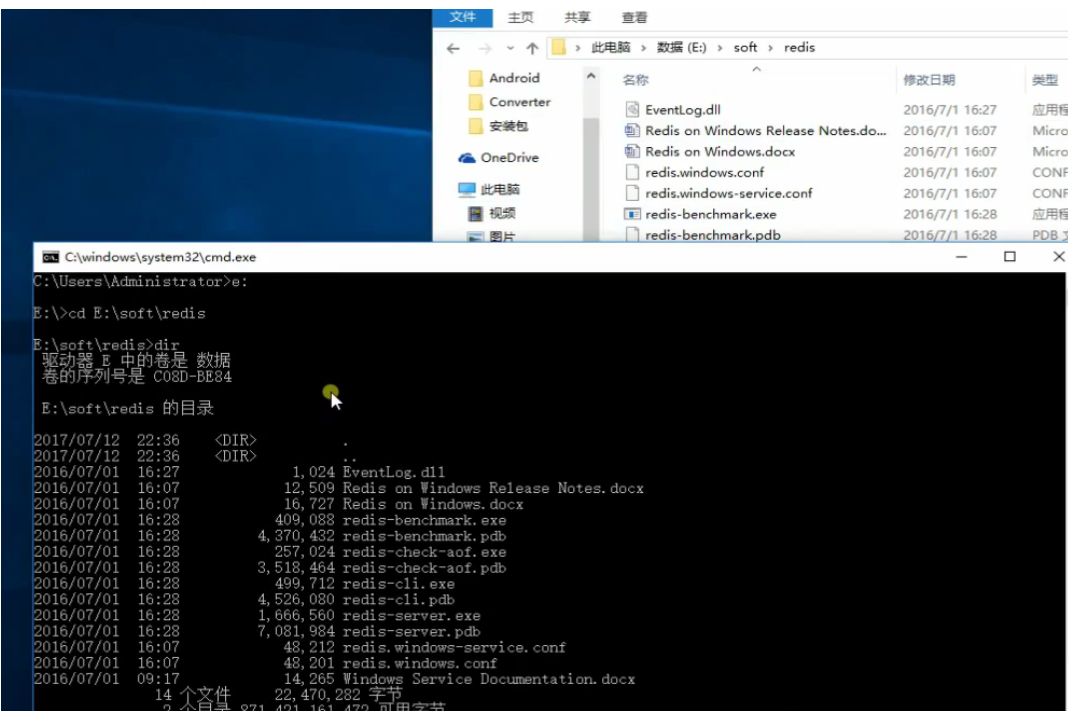
Task: Select 视频 in navigation pane
Action: click(502, 213)
